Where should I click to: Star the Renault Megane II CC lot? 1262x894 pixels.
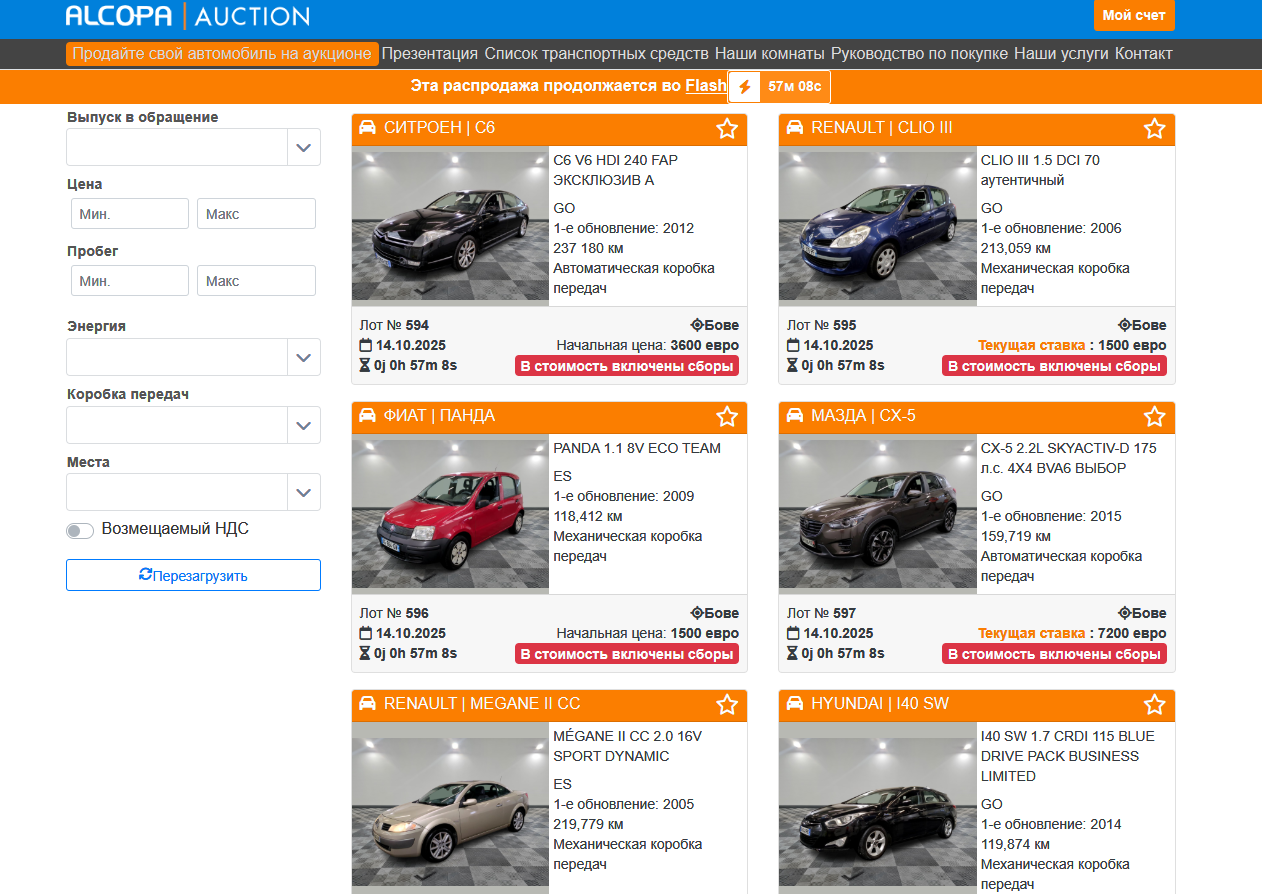[x=727, y=704]
